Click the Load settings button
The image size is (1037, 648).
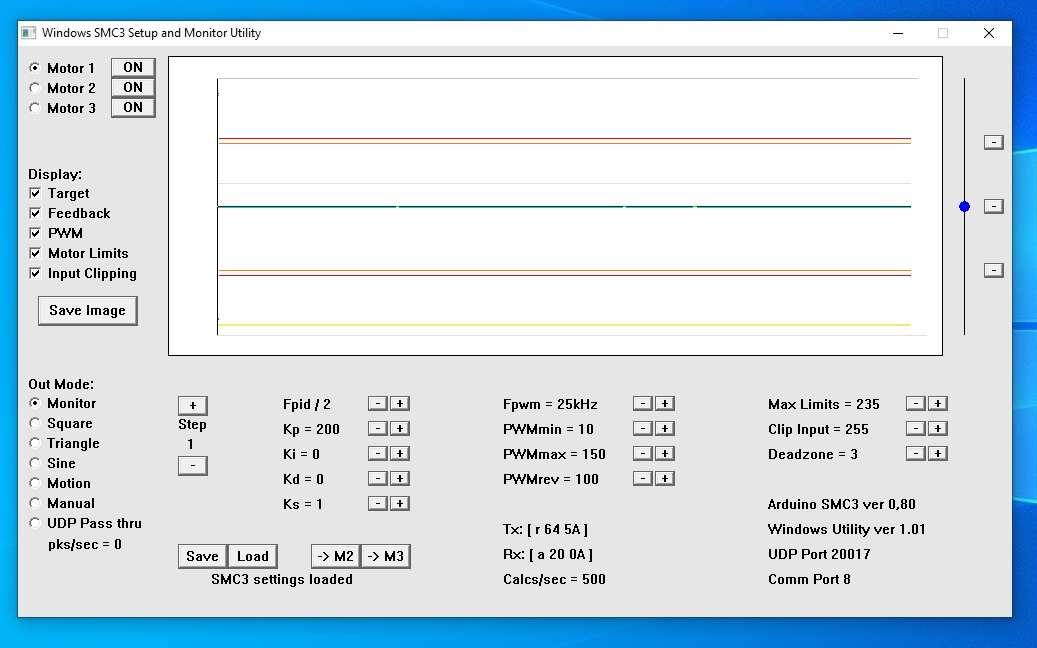(x=253, y=557)
